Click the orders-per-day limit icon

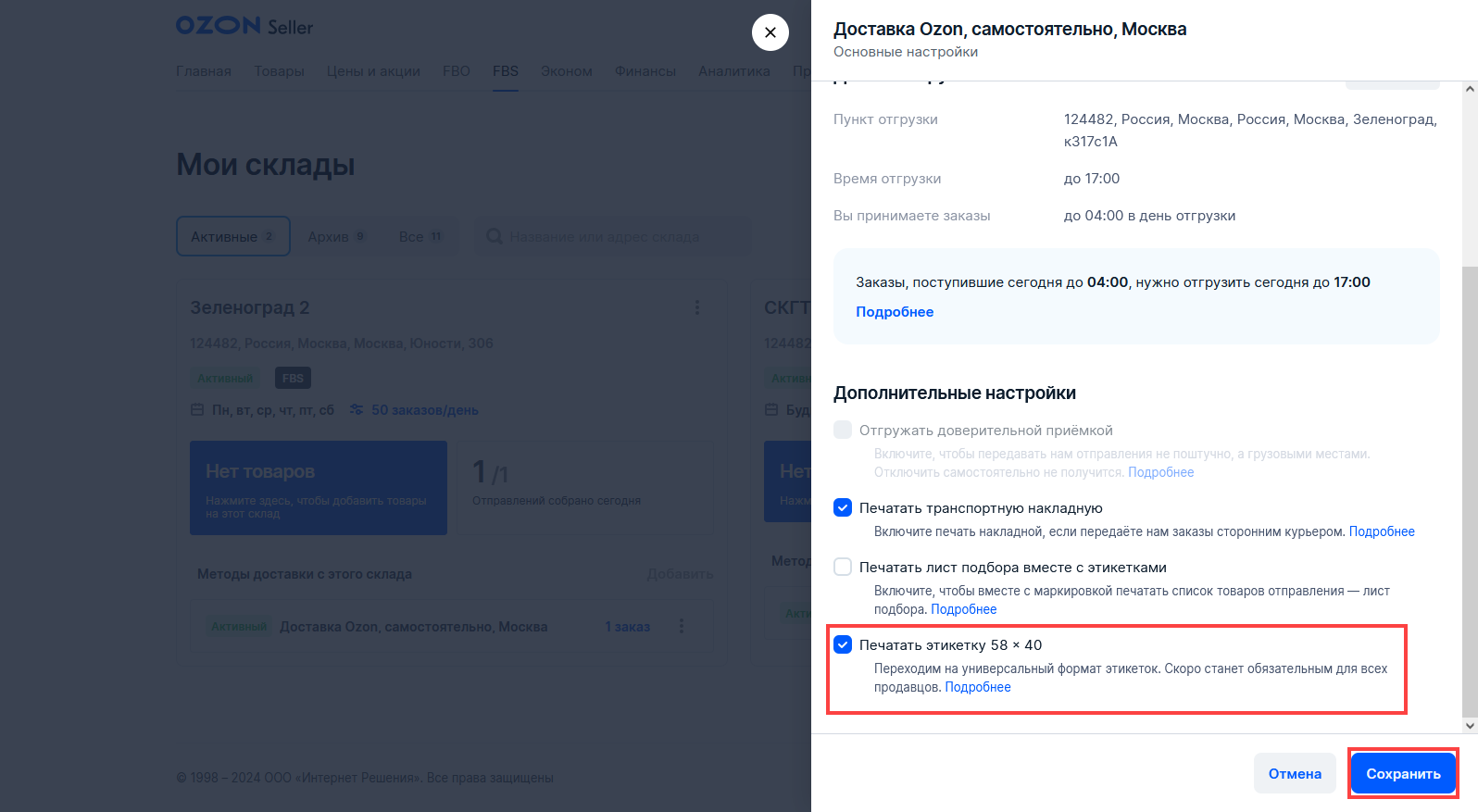(x=357, y=410)
